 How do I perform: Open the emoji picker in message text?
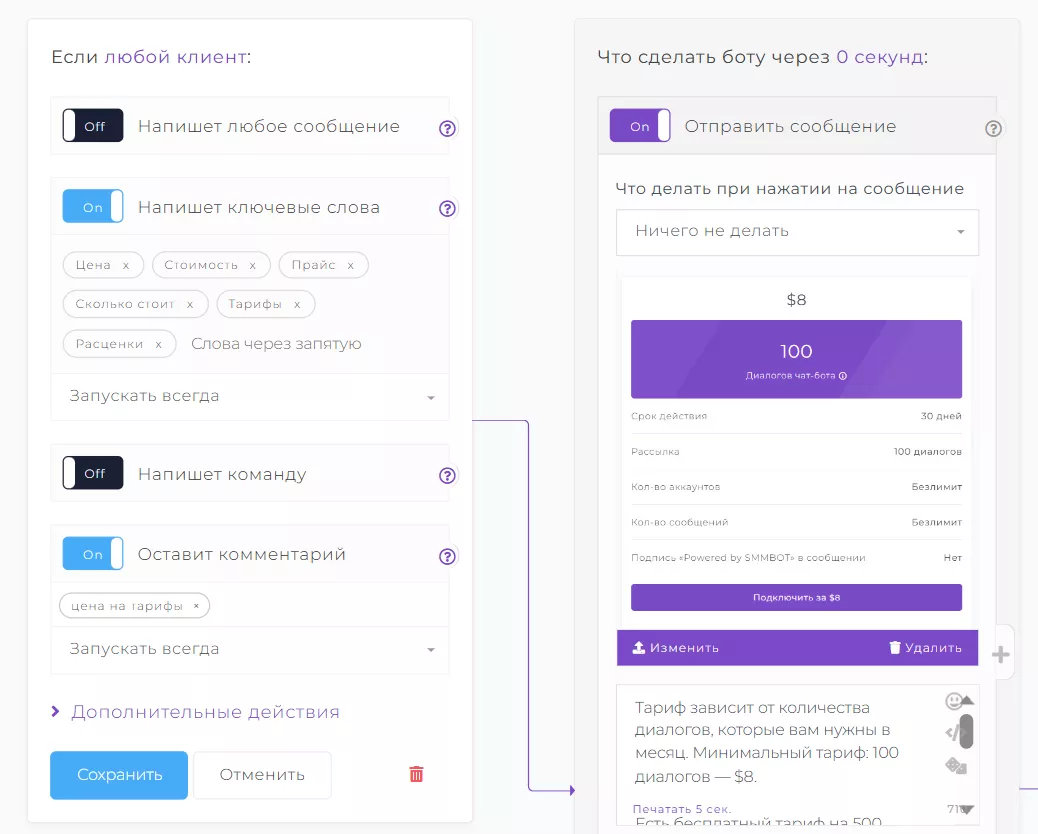pos(954,701)
